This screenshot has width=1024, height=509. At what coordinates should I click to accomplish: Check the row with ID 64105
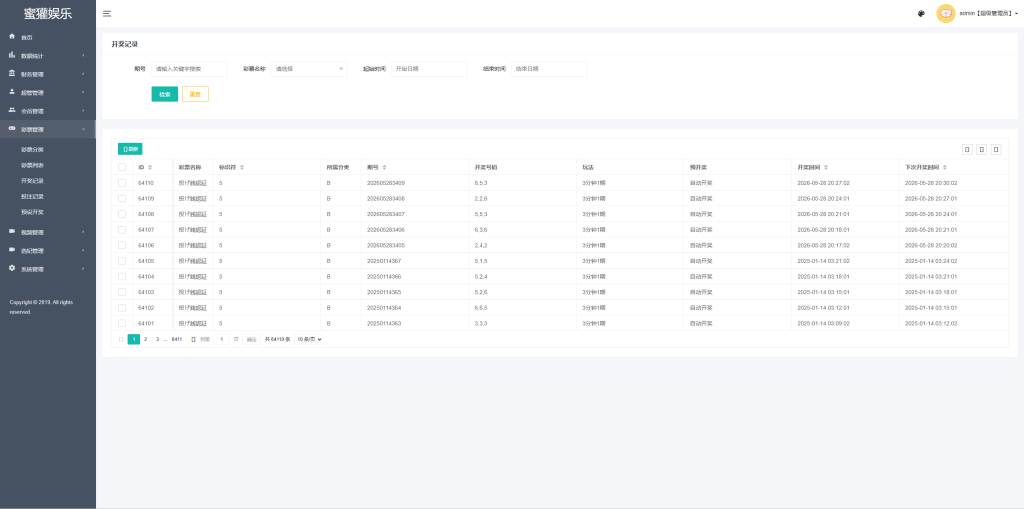coord(121,261)
